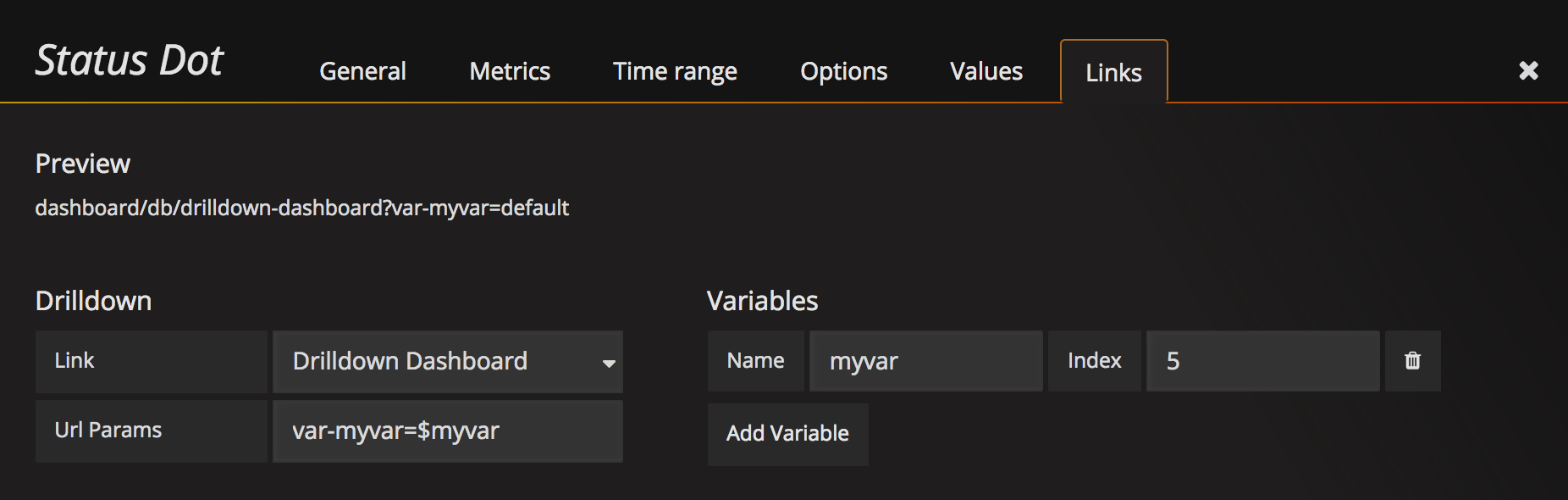Click the active Links tab
This screenshot has height=500, width=1568.
coord(1113,73)
